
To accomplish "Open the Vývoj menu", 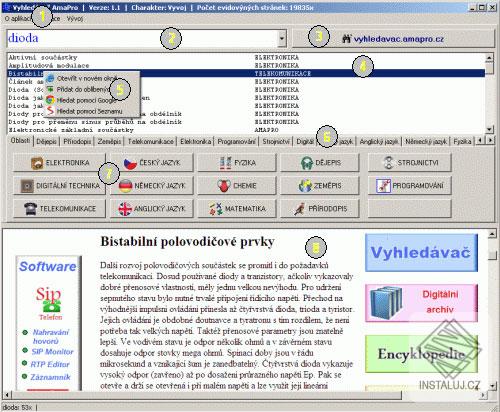I will pyautogui.click(x=75, y=19).
